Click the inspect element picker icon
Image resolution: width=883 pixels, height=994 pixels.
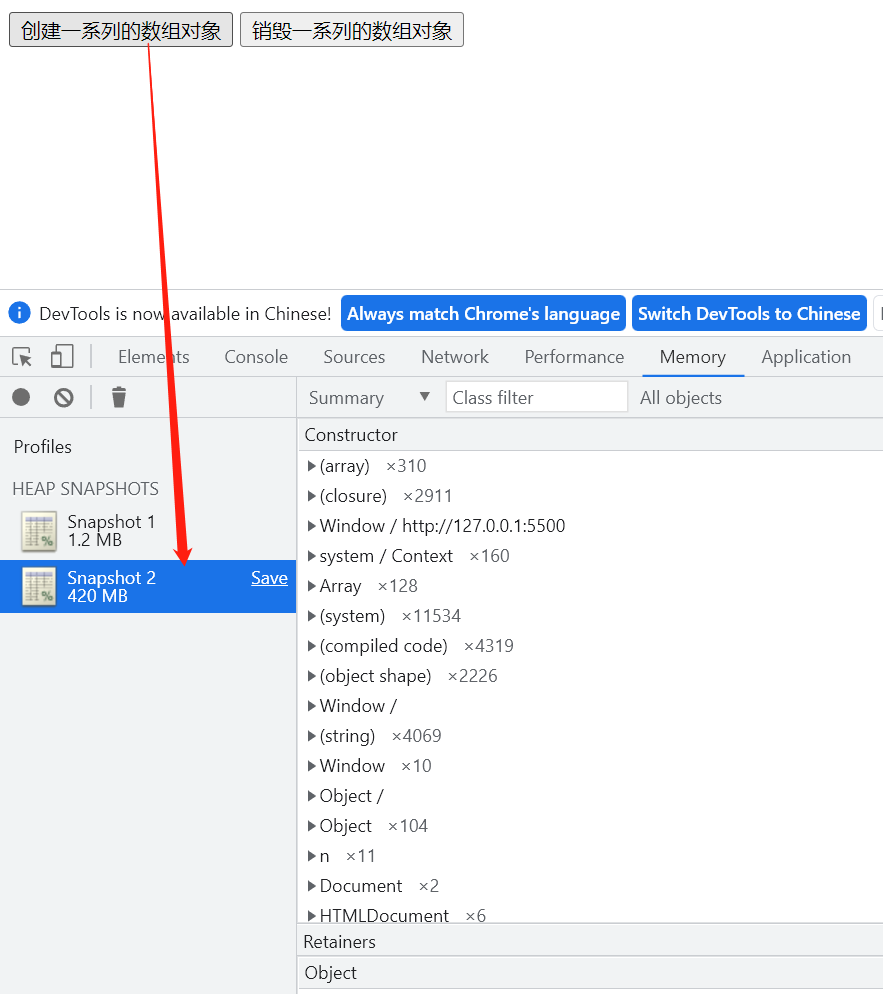22,357
